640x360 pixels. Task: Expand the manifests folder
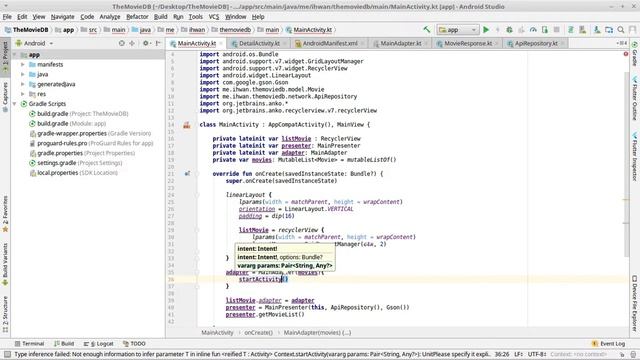(x=23, y=64)
